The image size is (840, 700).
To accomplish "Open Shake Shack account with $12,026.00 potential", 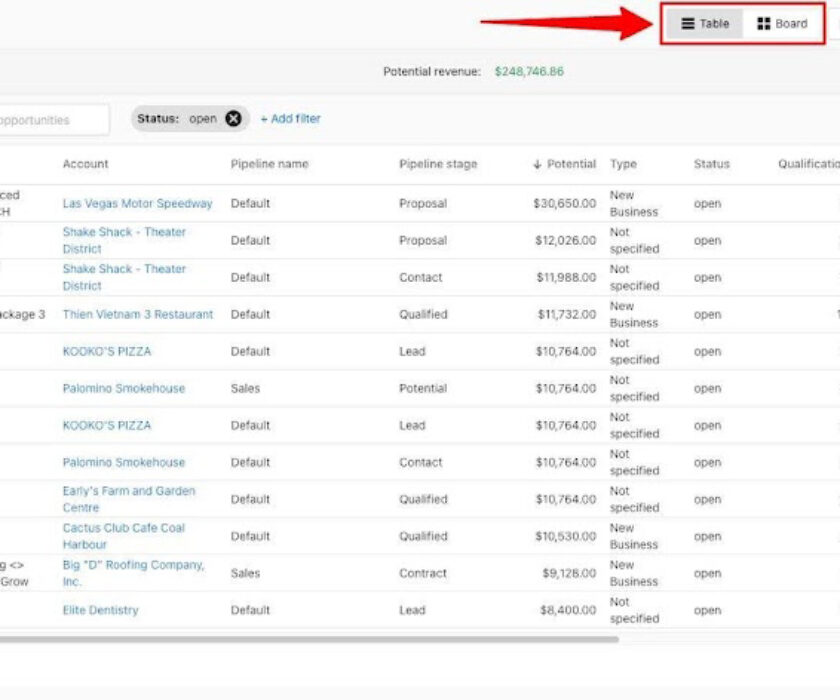I will (x=124, y=240).
